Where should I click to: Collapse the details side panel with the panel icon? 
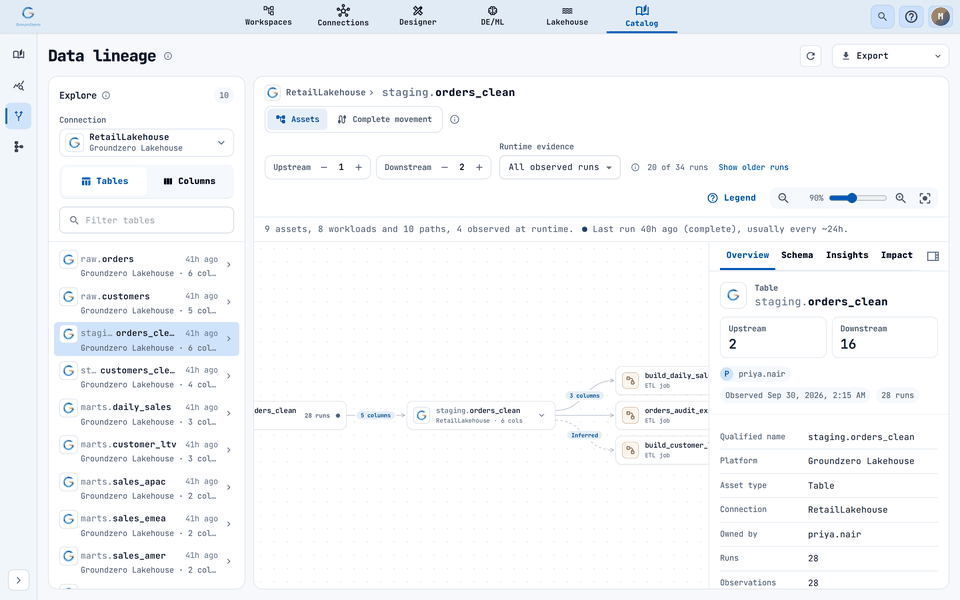933,256
